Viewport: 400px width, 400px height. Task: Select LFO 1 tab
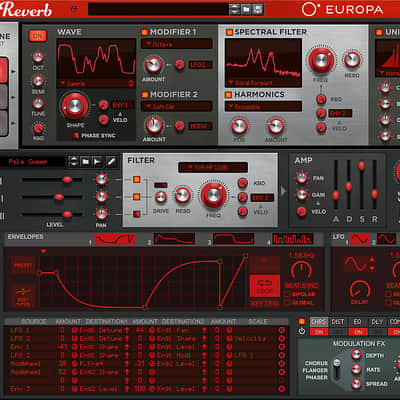(359, 239)
